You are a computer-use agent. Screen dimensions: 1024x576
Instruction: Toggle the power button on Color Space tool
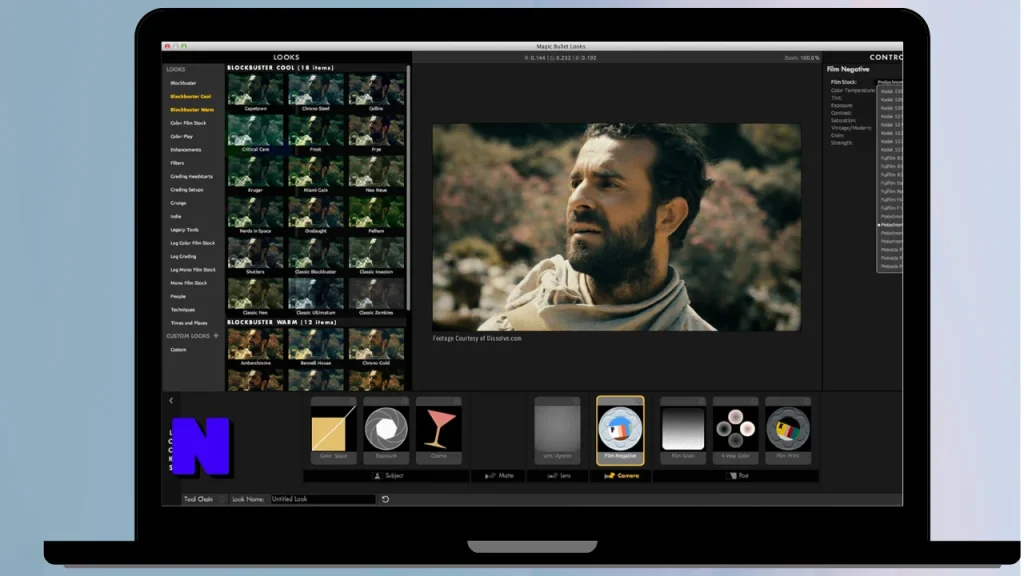[351, 401]
